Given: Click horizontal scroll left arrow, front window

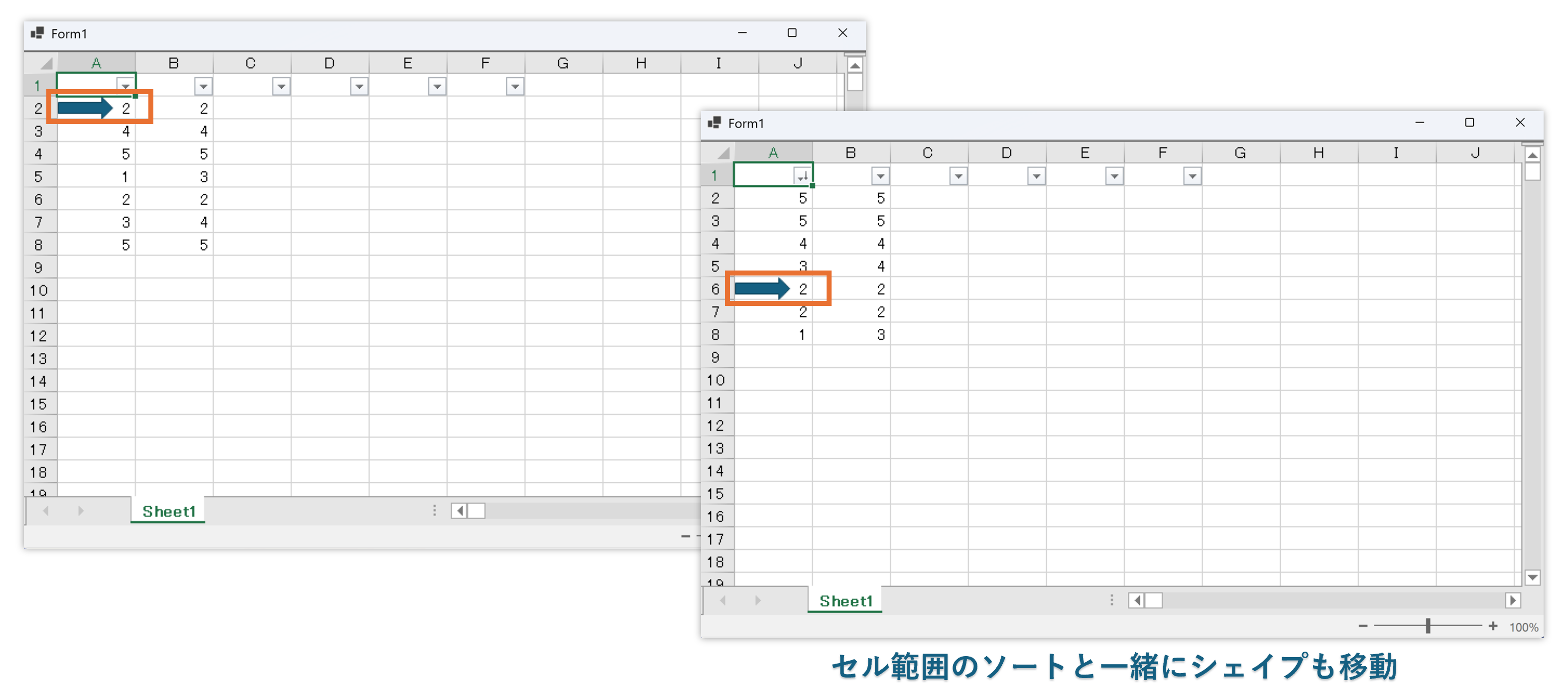Looking at the screenshot, I should 1136,601.
